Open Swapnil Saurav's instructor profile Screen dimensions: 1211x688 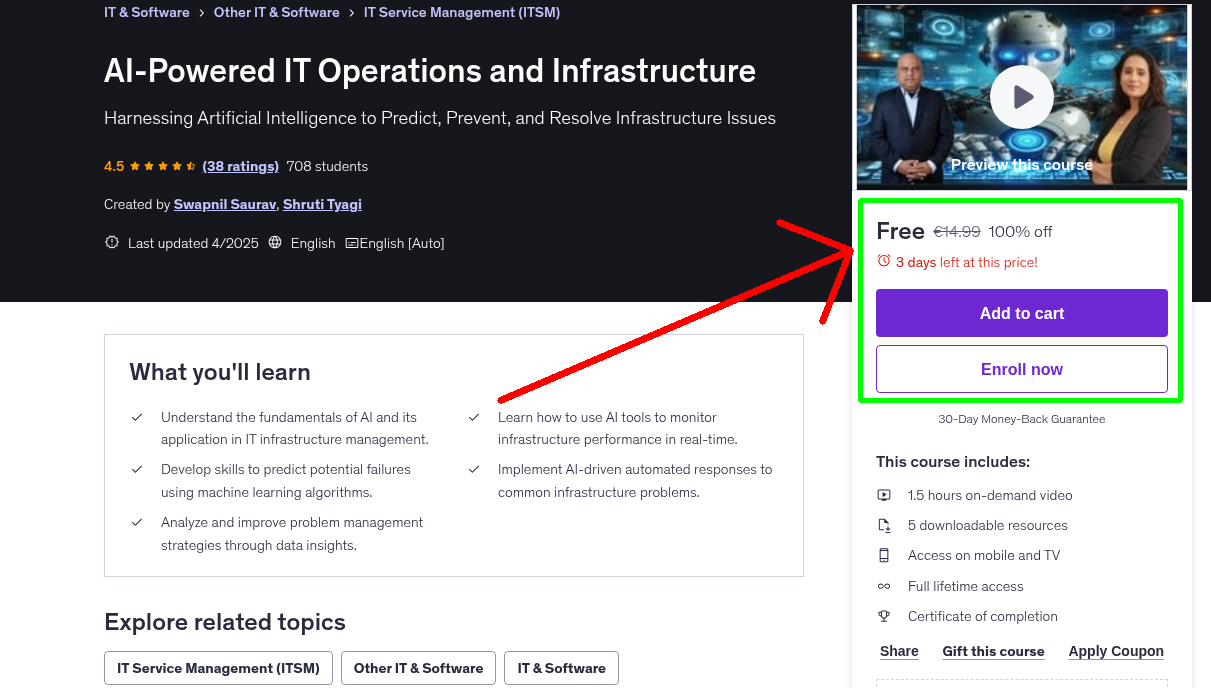coord(224,204)
